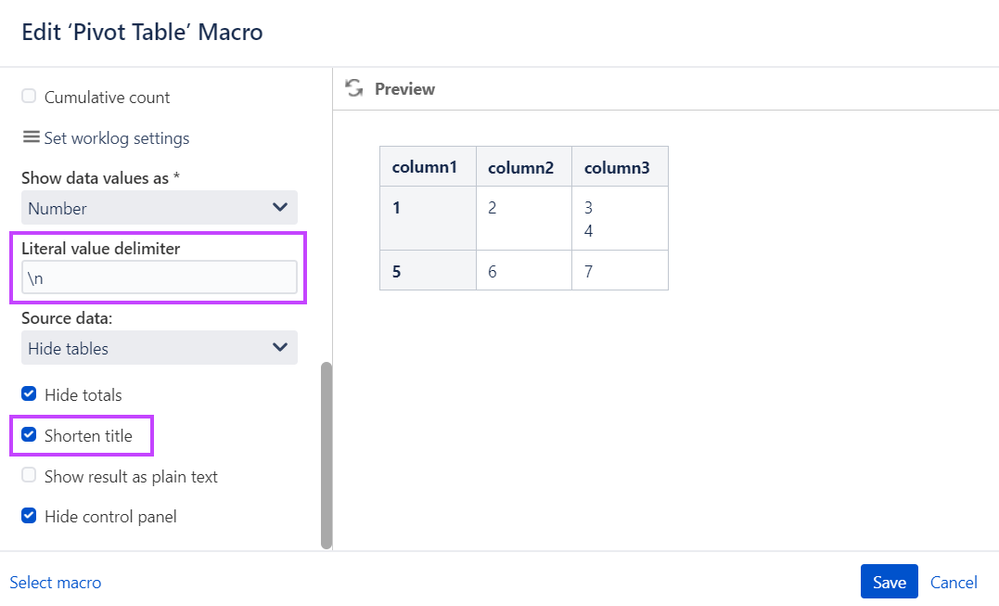Enable the Cumulative count checkbox
This screenshot has height=606, width=999.
[x=29, y=96]
